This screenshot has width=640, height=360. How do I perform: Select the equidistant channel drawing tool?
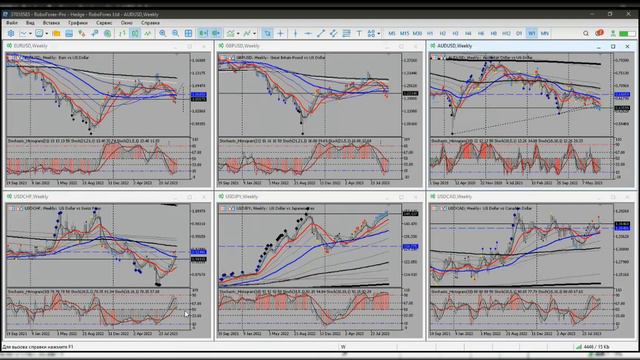click(333, 33)
